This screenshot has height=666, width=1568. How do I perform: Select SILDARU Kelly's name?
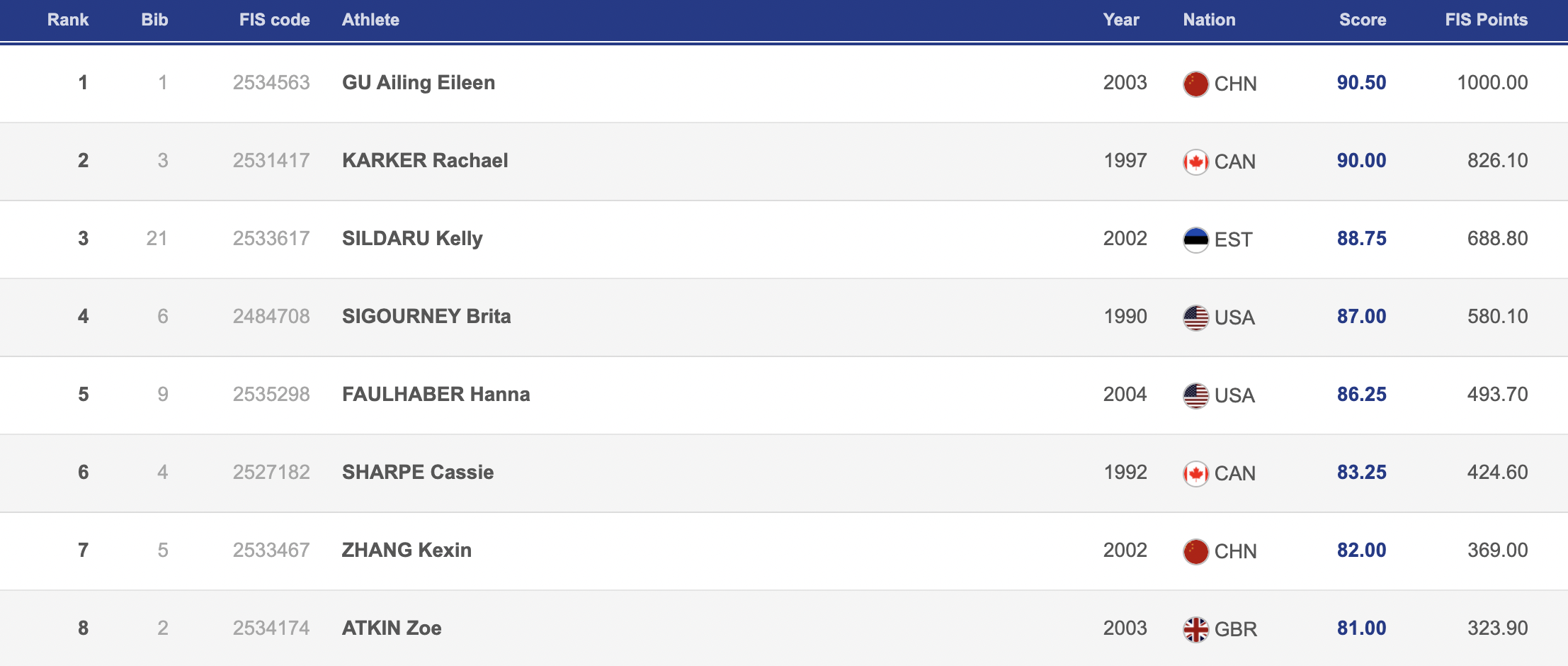412,239
